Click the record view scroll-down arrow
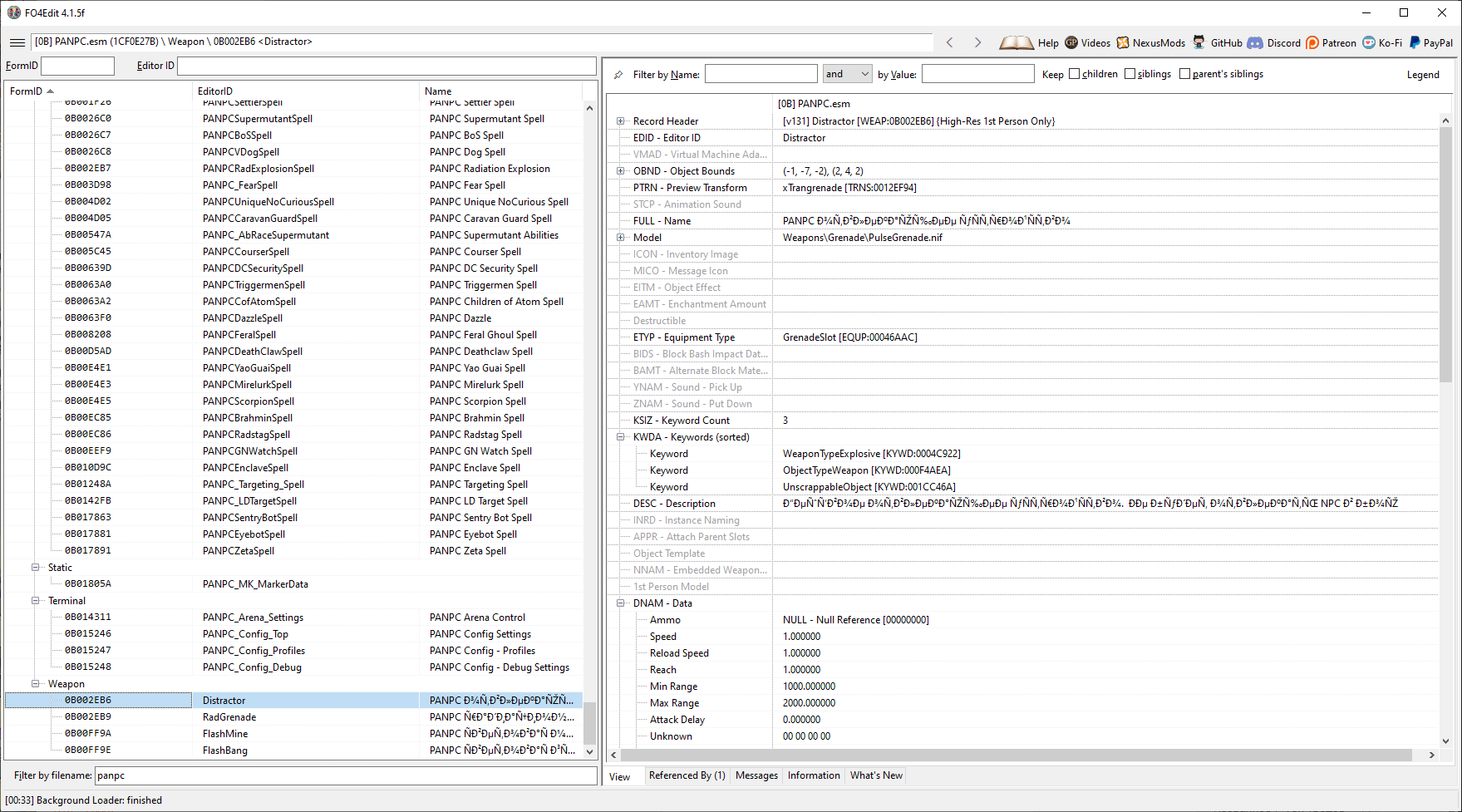The width and height of the screenshot is (1462, 812). click(1445, 741)
